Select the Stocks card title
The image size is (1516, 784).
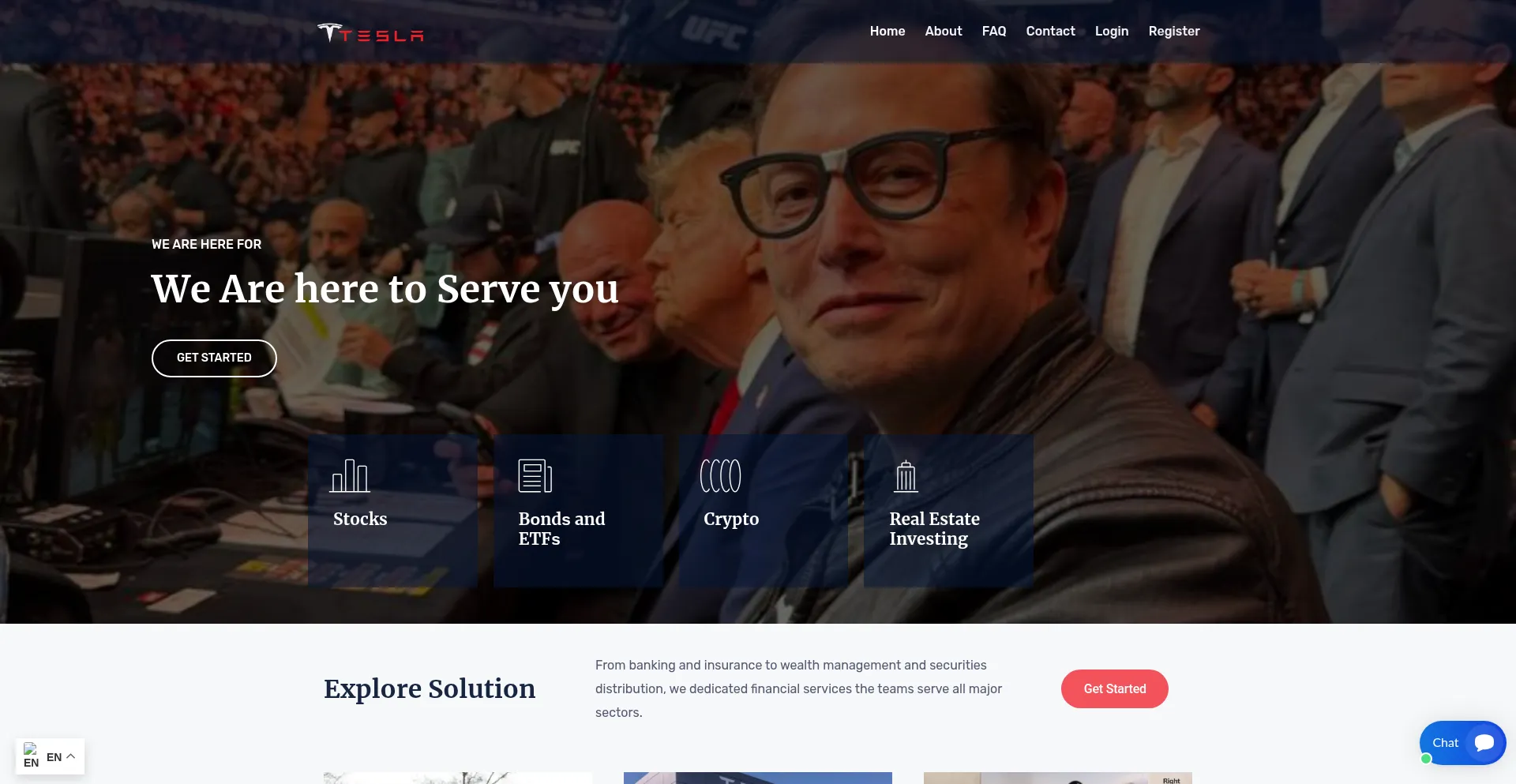pos(360,519)
